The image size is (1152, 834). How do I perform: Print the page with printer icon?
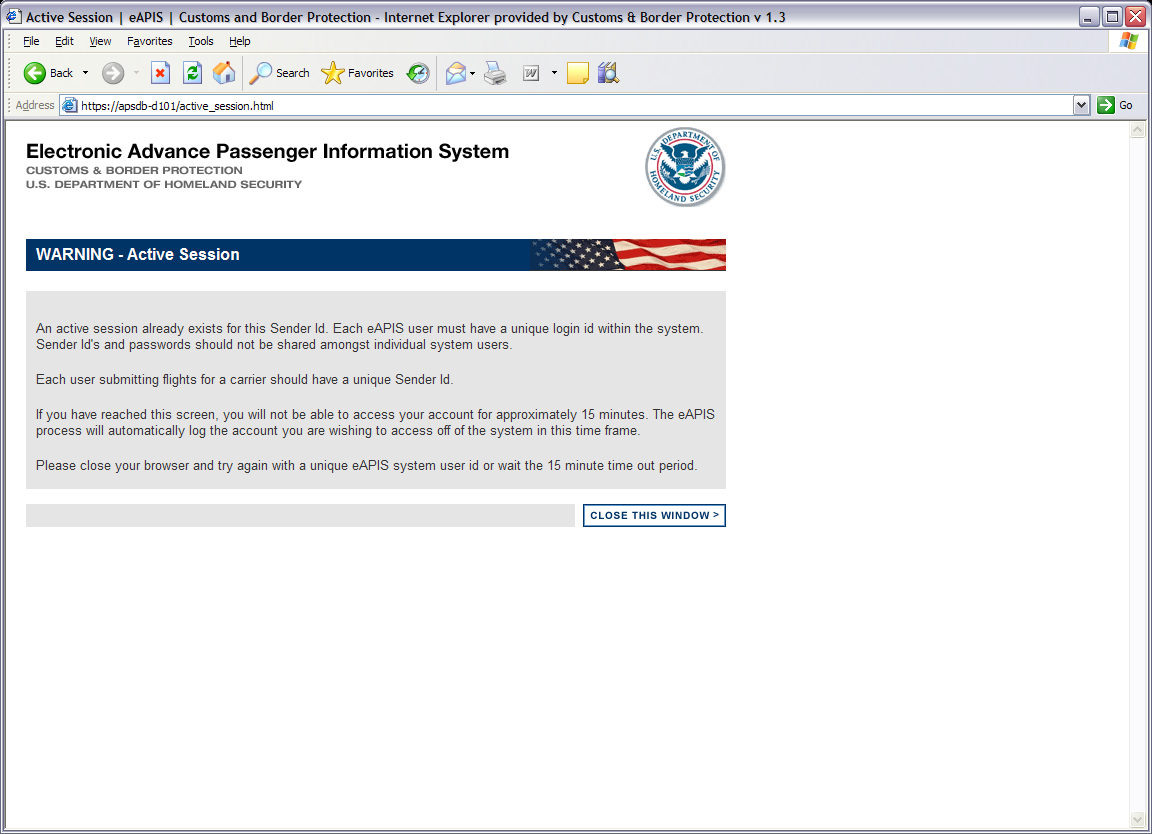point(495,73)
